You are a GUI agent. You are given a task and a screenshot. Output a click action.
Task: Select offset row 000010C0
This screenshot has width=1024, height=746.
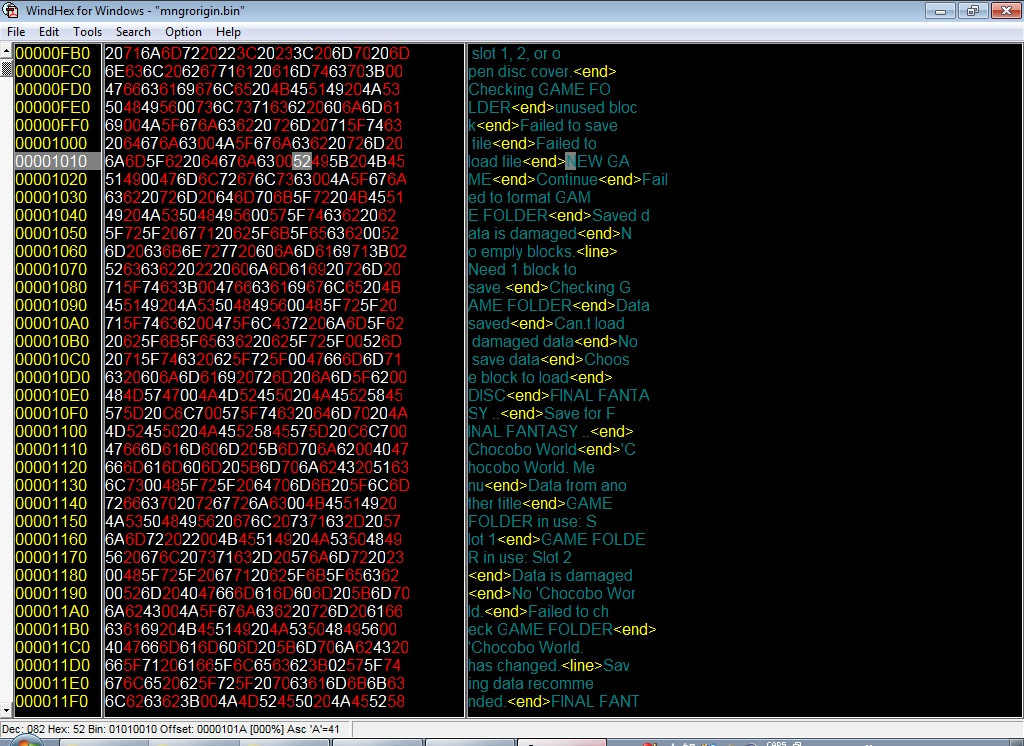52,359
